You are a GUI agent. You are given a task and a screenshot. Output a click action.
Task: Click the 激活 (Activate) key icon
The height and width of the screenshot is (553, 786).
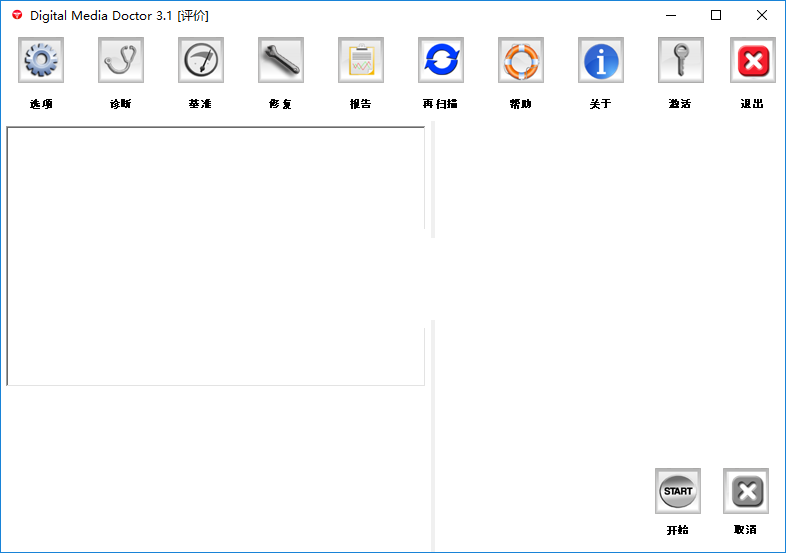[681, 61]
